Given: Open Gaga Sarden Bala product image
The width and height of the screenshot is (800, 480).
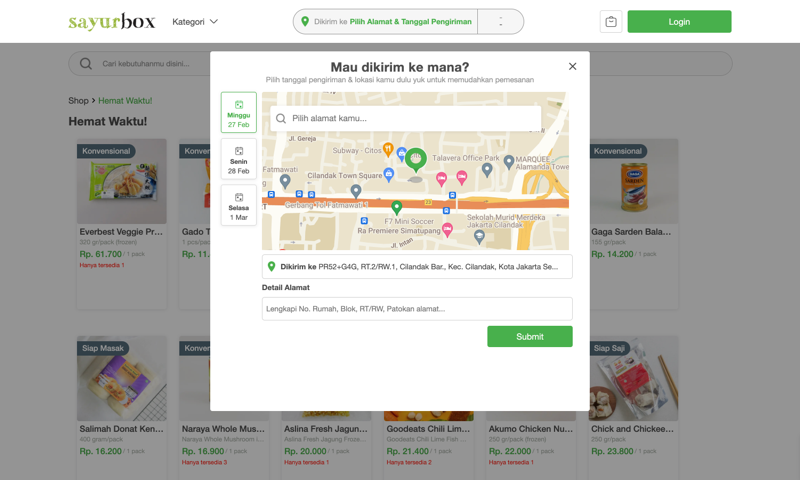Looking at the screenshot, I should [x=633, y=181].
